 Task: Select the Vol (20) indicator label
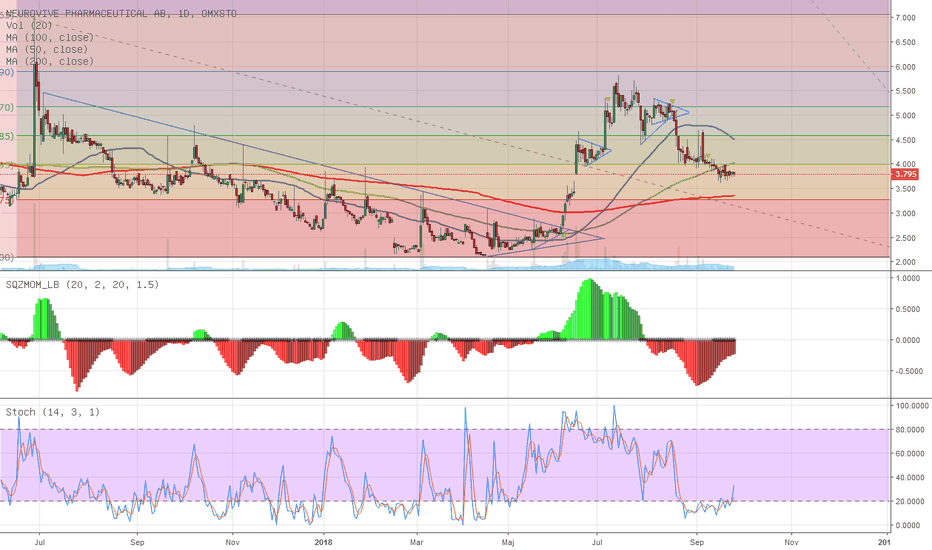[29, 26]
